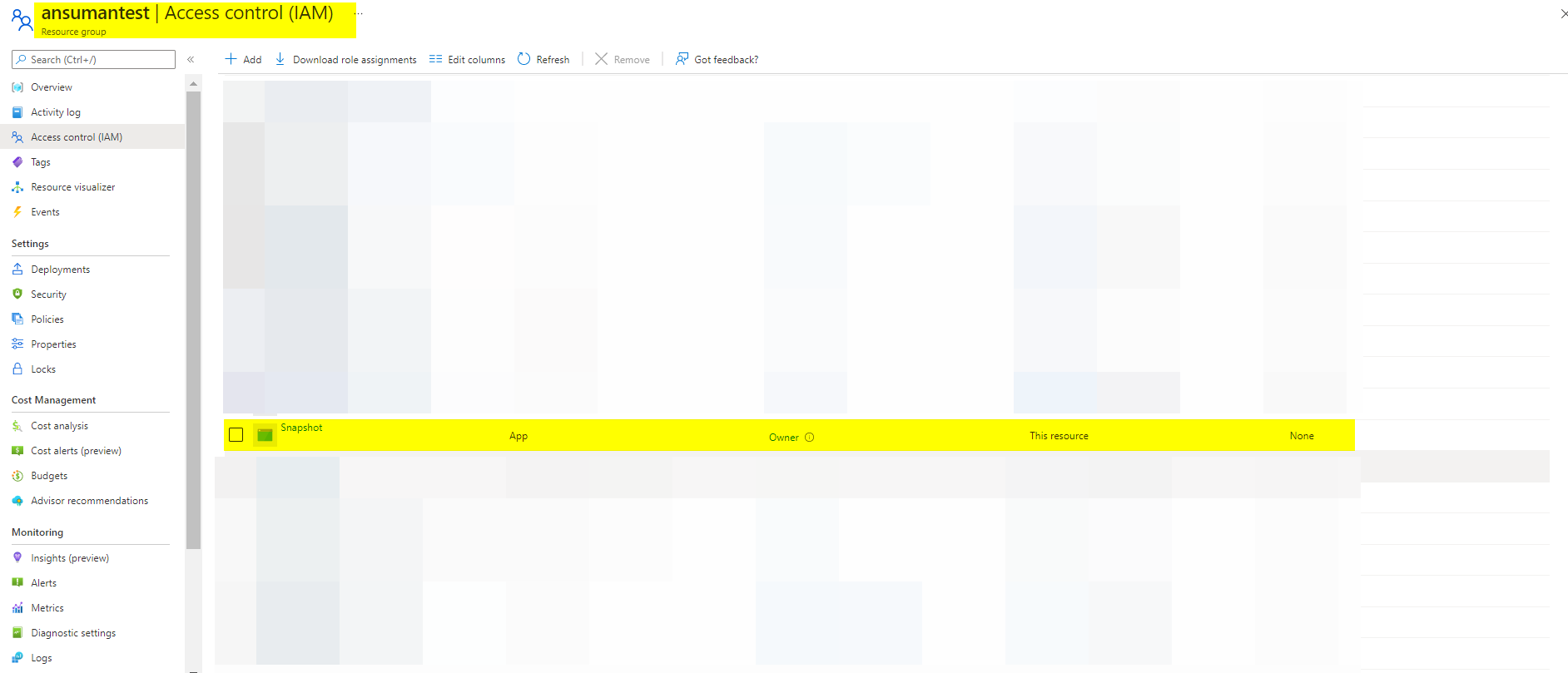Viewport: 1568px width, 673px height.
Task: Click the Settings section heading
Action: tap(30, 244)
